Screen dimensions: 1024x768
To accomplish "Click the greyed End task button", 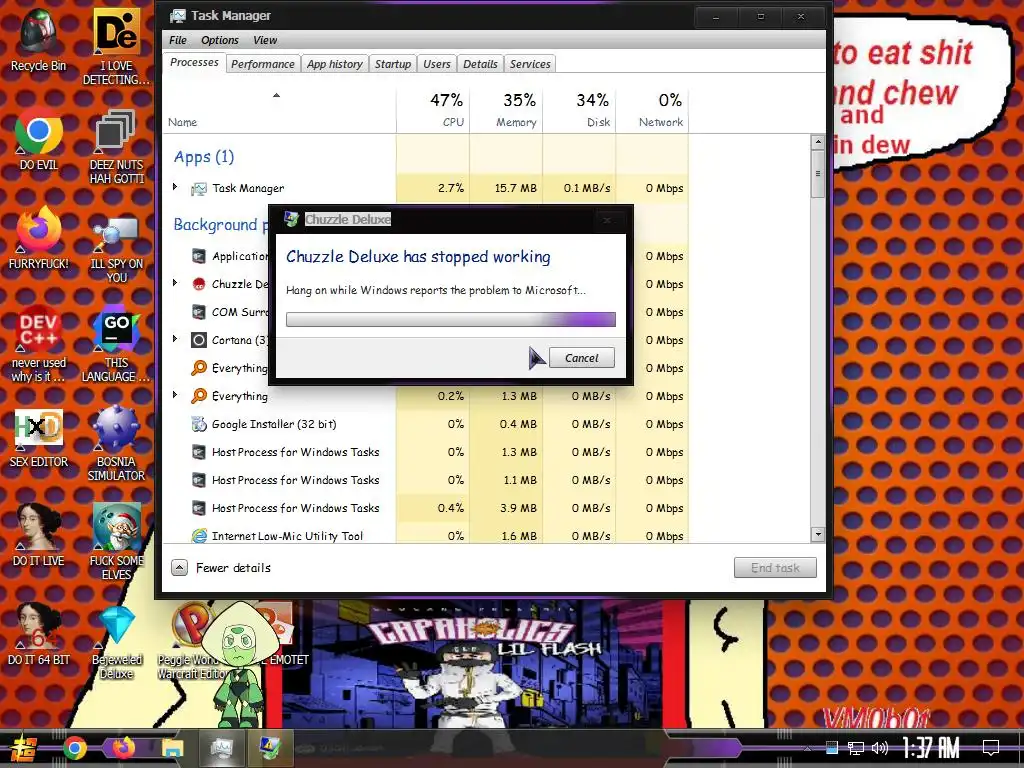I will click(775, 568).
